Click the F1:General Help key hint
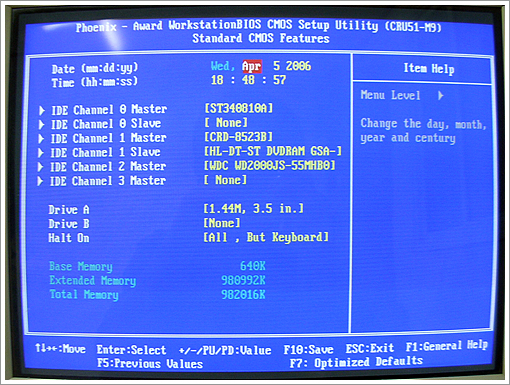The height and width of the screenshot is (385, 510). click(447, 346)
